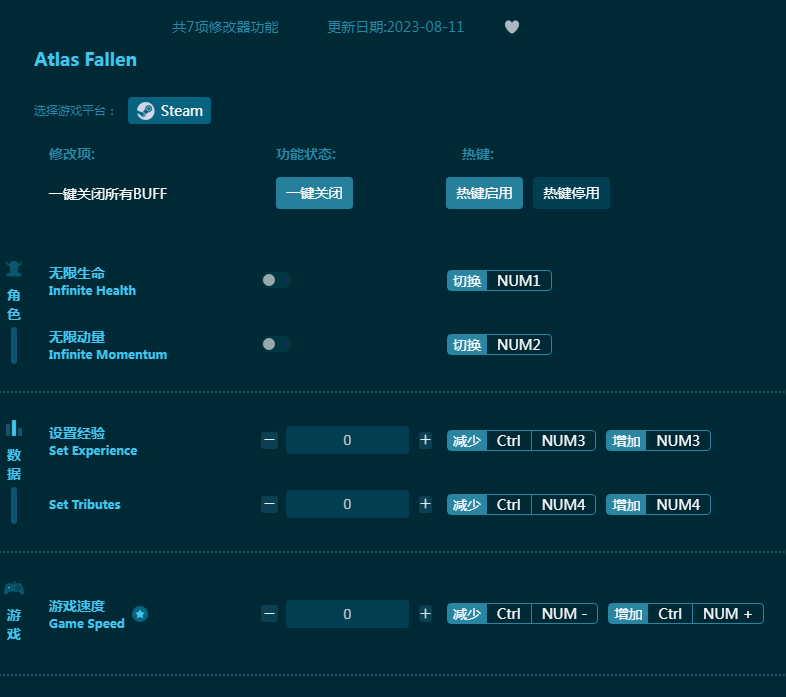Increase Set Tributes with plus button
Image resolution: width=786 pixels, height=697 pixels.
click(x=425, y=504)
